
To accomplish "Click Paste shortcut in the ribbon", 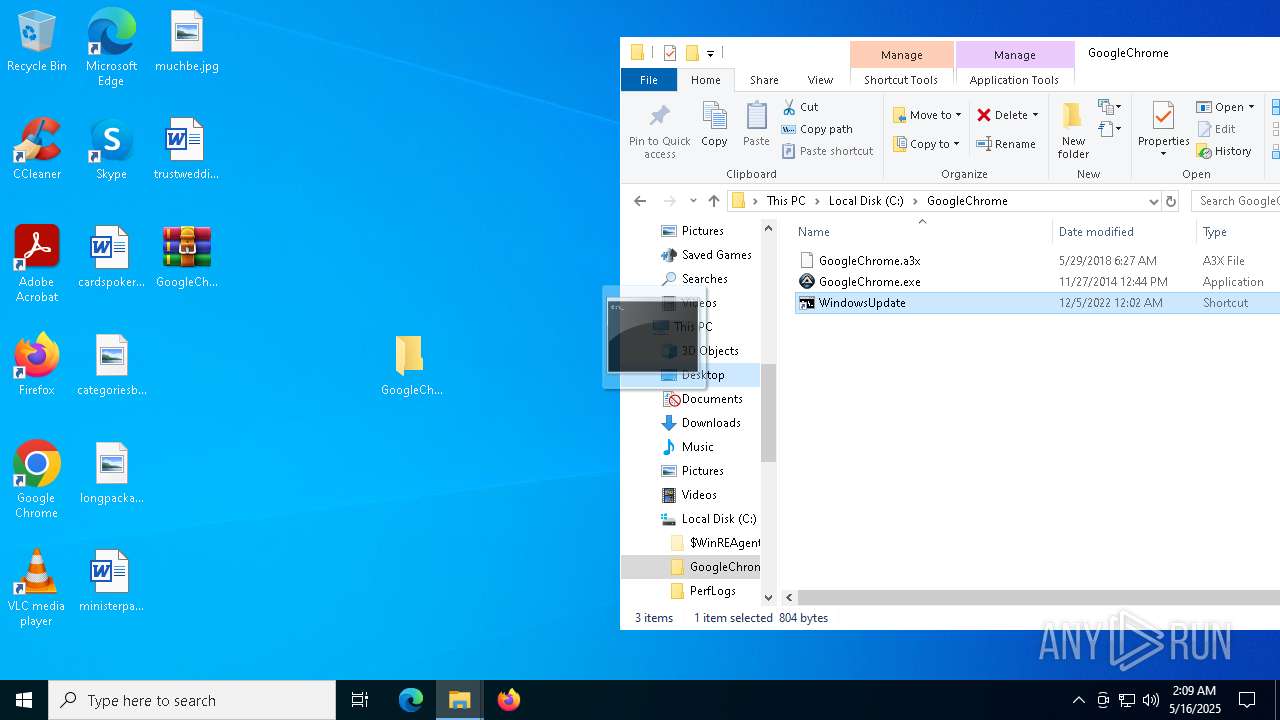I will [828, 151].
